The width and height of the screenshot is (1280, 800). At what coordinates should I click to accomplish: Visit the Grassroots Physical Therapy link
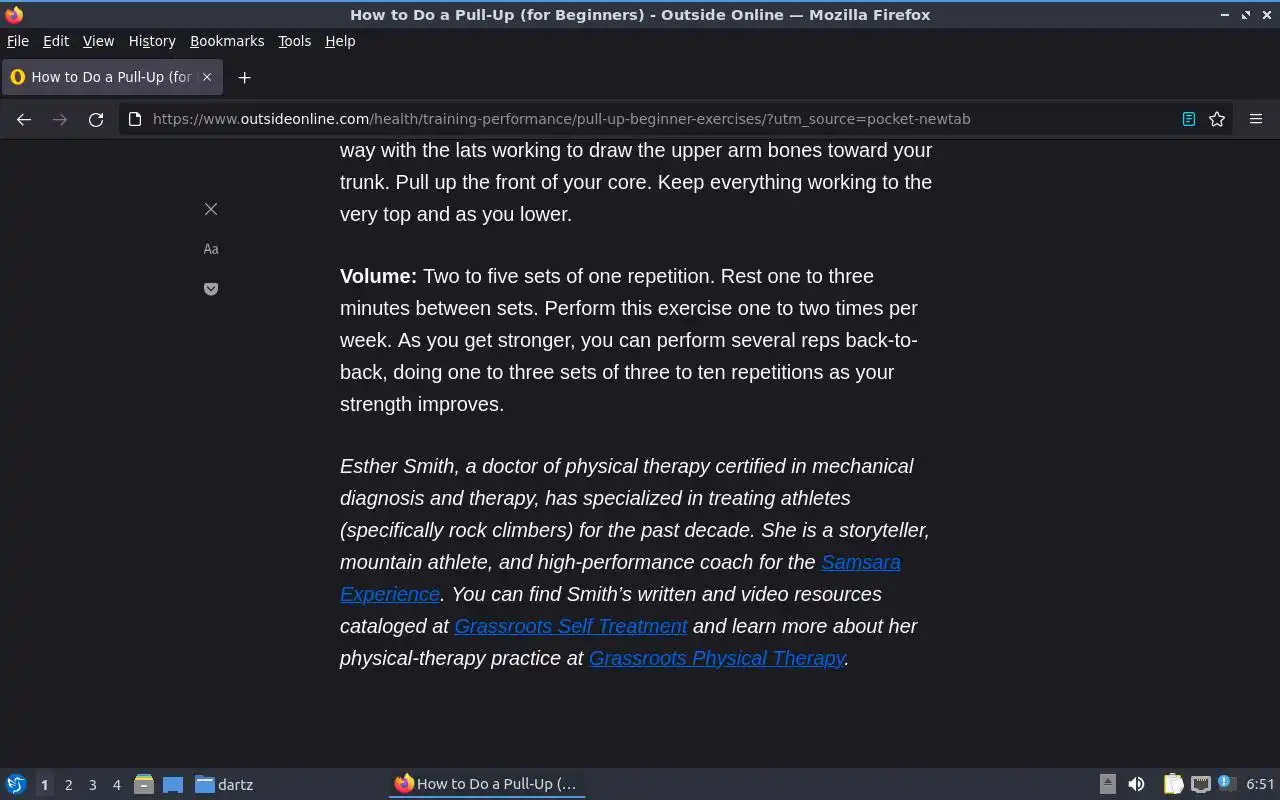click(717, 658)
